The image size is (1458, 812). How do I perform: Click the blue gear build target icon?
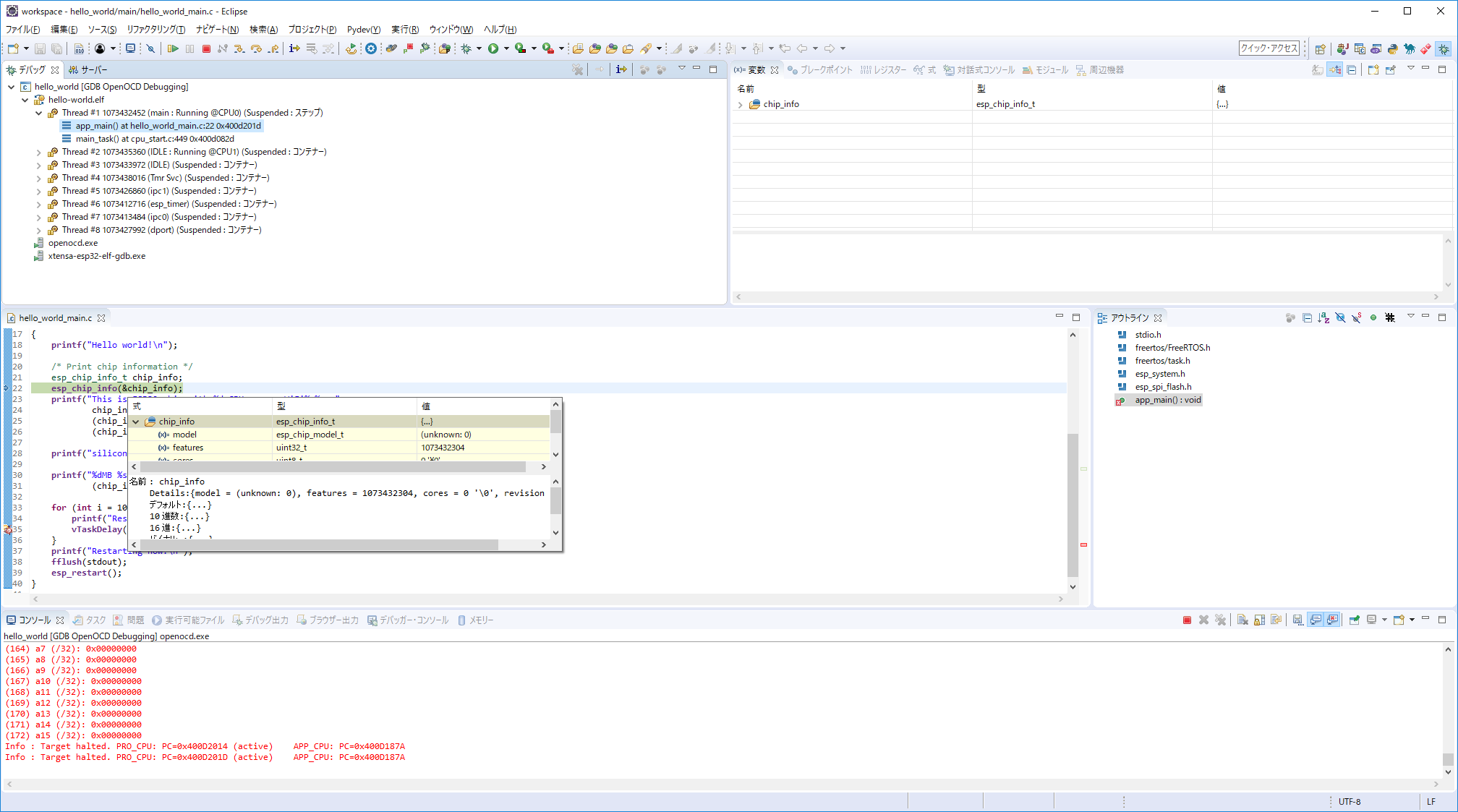click(371, 48)
